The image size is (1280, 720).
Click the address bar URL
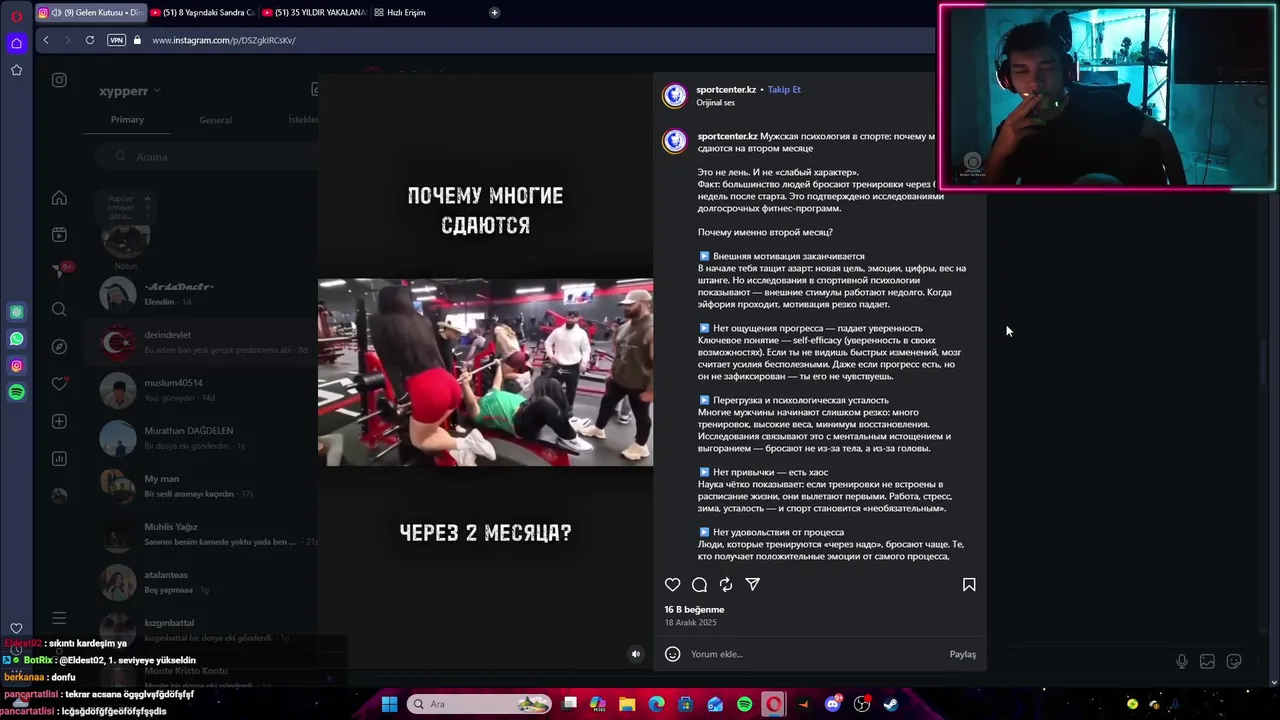[224, 40]
